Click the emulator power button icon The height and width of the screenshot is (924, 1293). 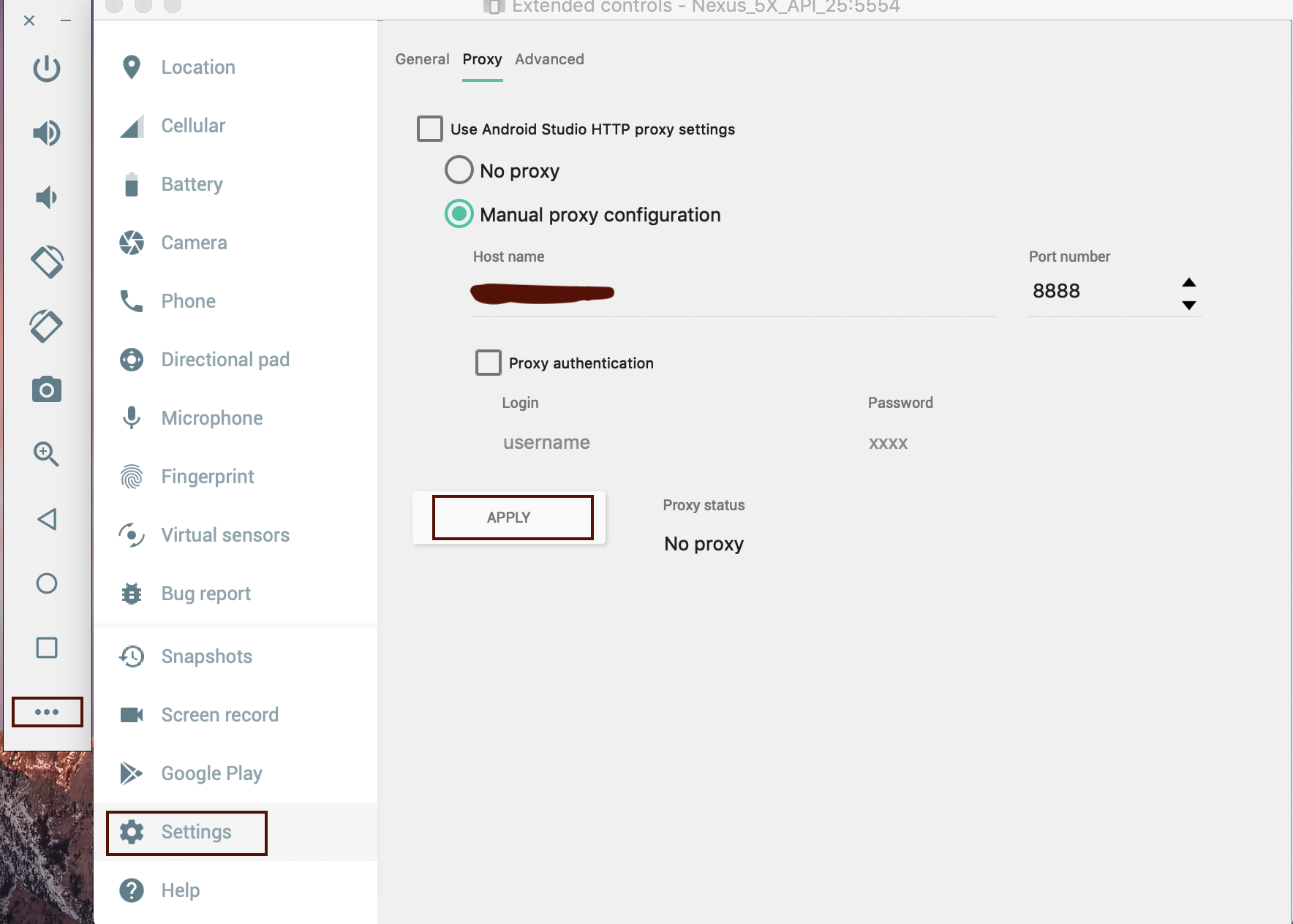47,69
